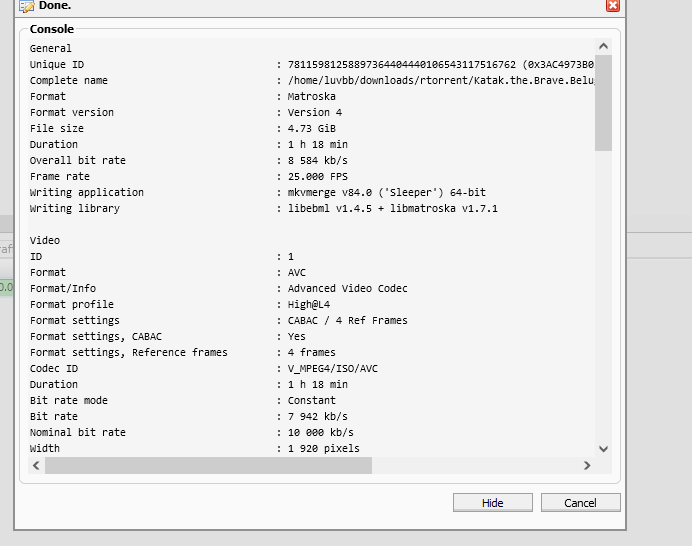
Task: Close the Done dialog with the red X
Action: (612, 5)
